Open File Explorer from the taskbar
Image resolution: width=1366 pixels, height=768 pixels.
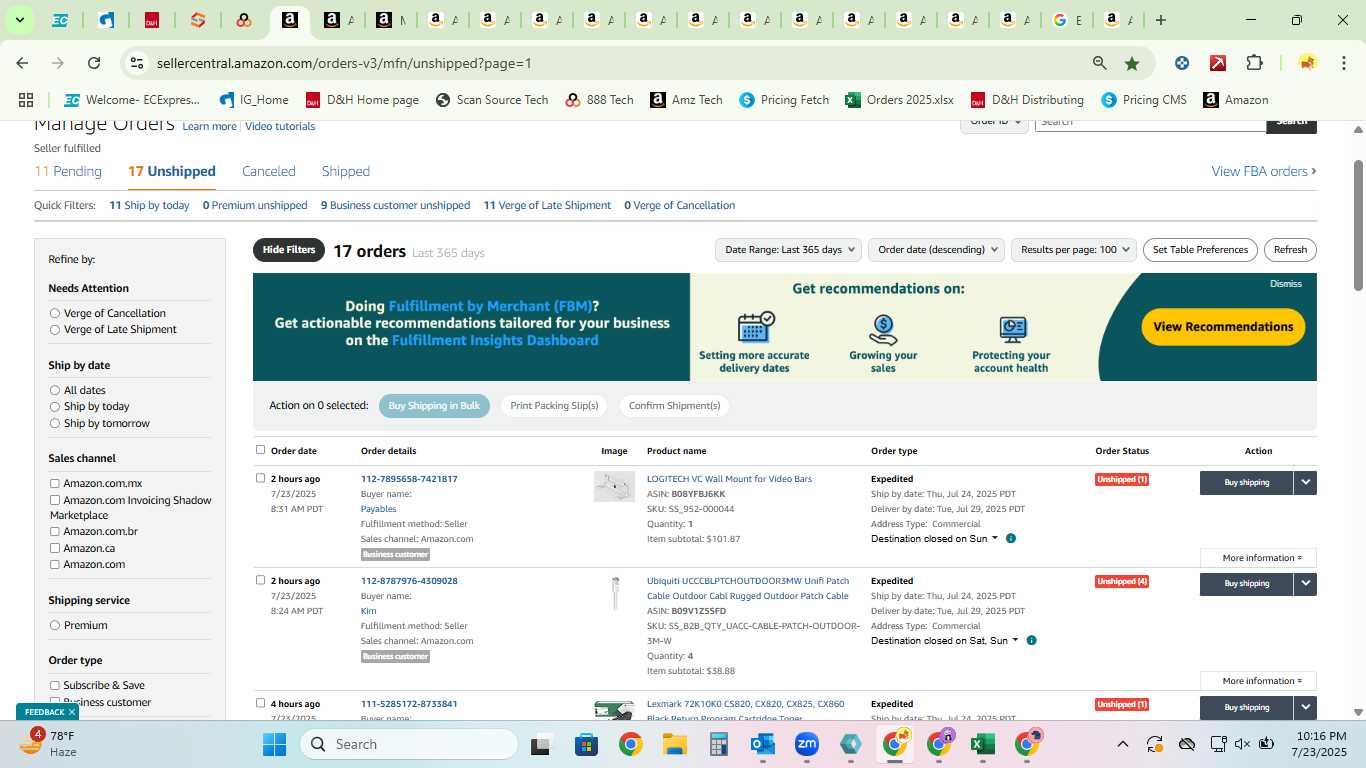[x=674, y=744]
